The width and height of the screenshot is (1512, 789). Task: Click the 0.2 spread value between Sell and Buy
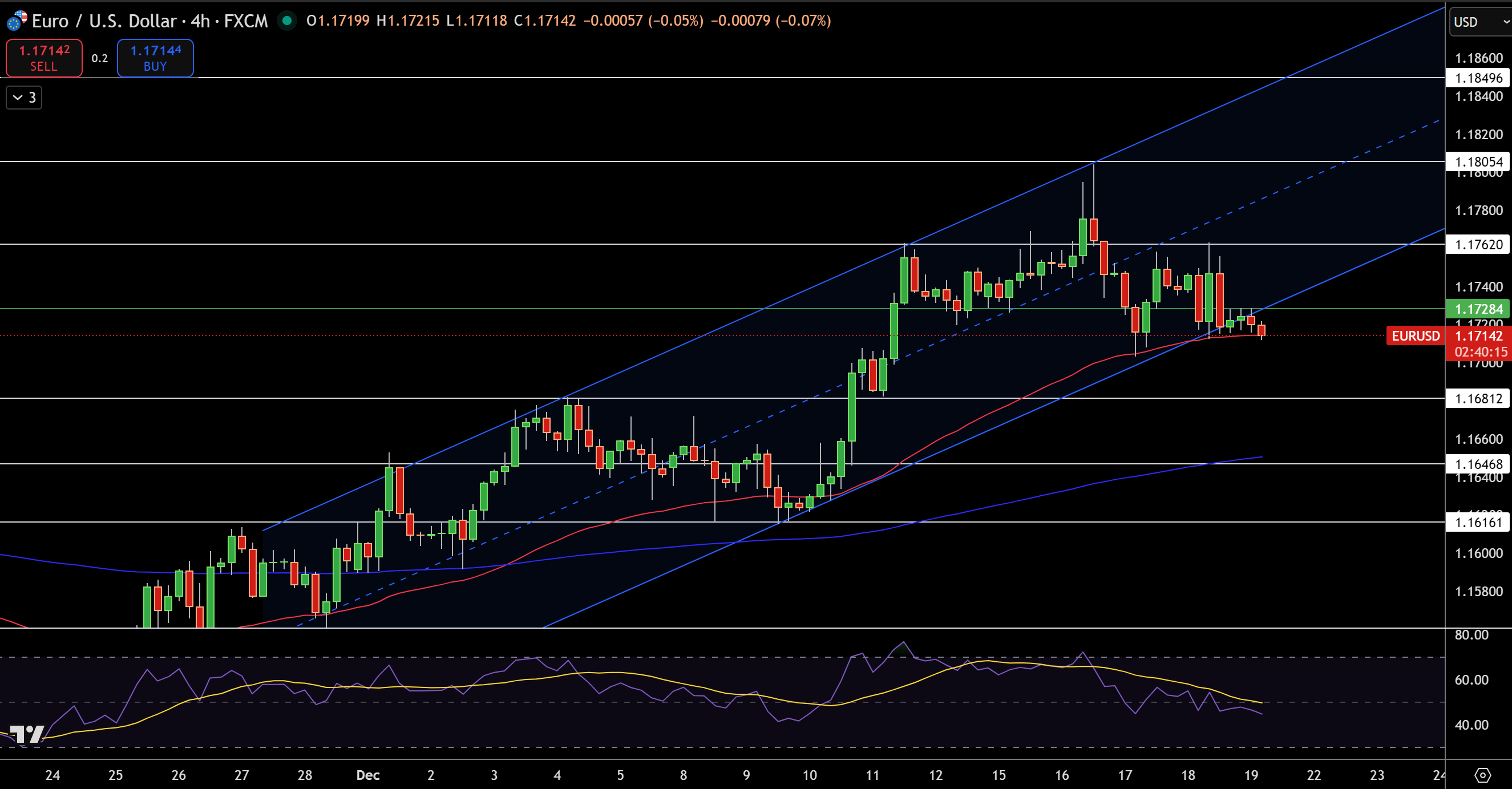pos(100,59)
